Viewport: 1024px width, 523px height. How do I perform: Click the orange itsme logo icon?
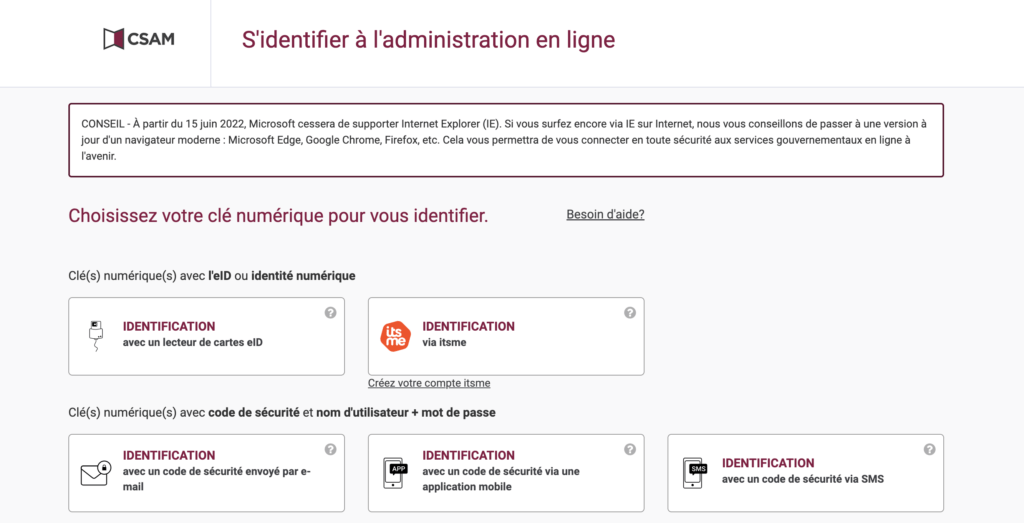point(396,336)
